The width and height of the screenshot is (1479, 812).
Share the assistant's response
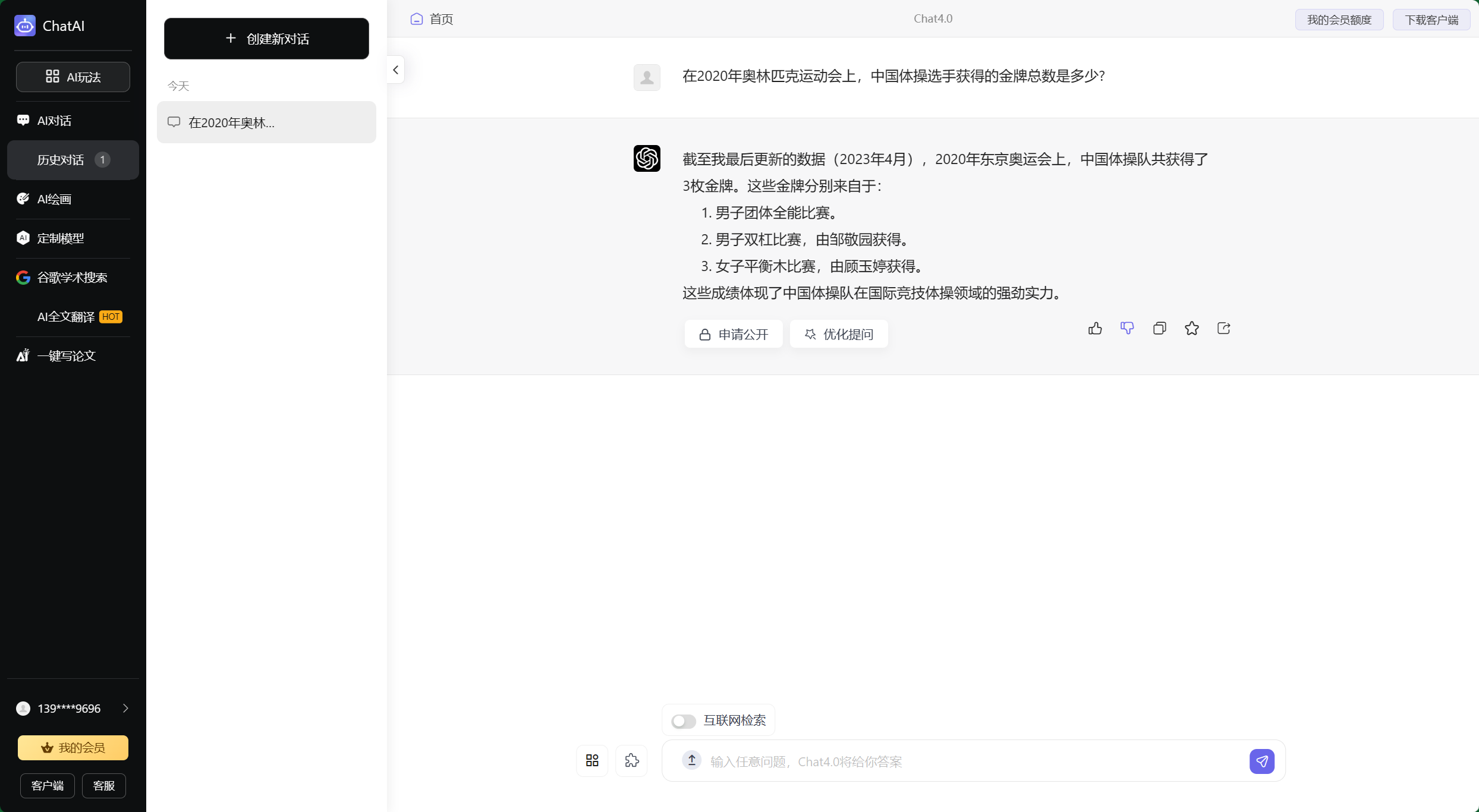(x=1223, y=328)
